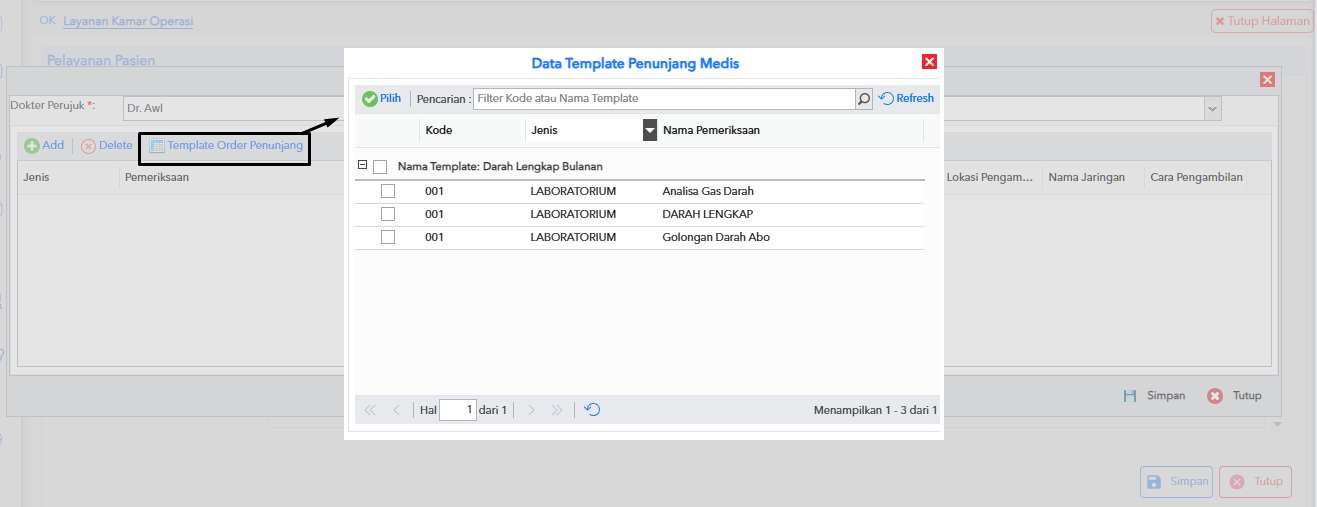1317x507 pixels.
Task: Click the green Add plus icon
Action: click(x=32, y=146)
